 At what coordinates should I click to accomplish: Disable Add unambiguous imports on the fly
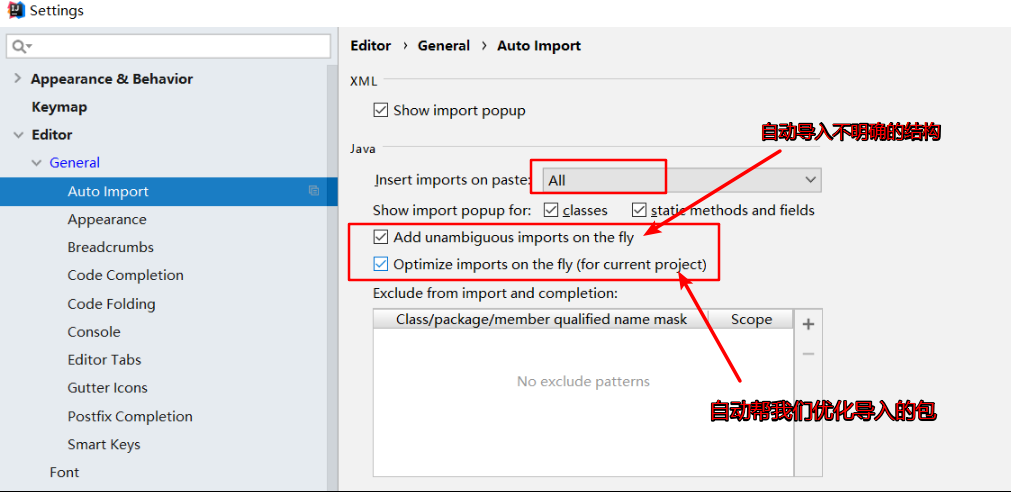(x=380, y=237)
